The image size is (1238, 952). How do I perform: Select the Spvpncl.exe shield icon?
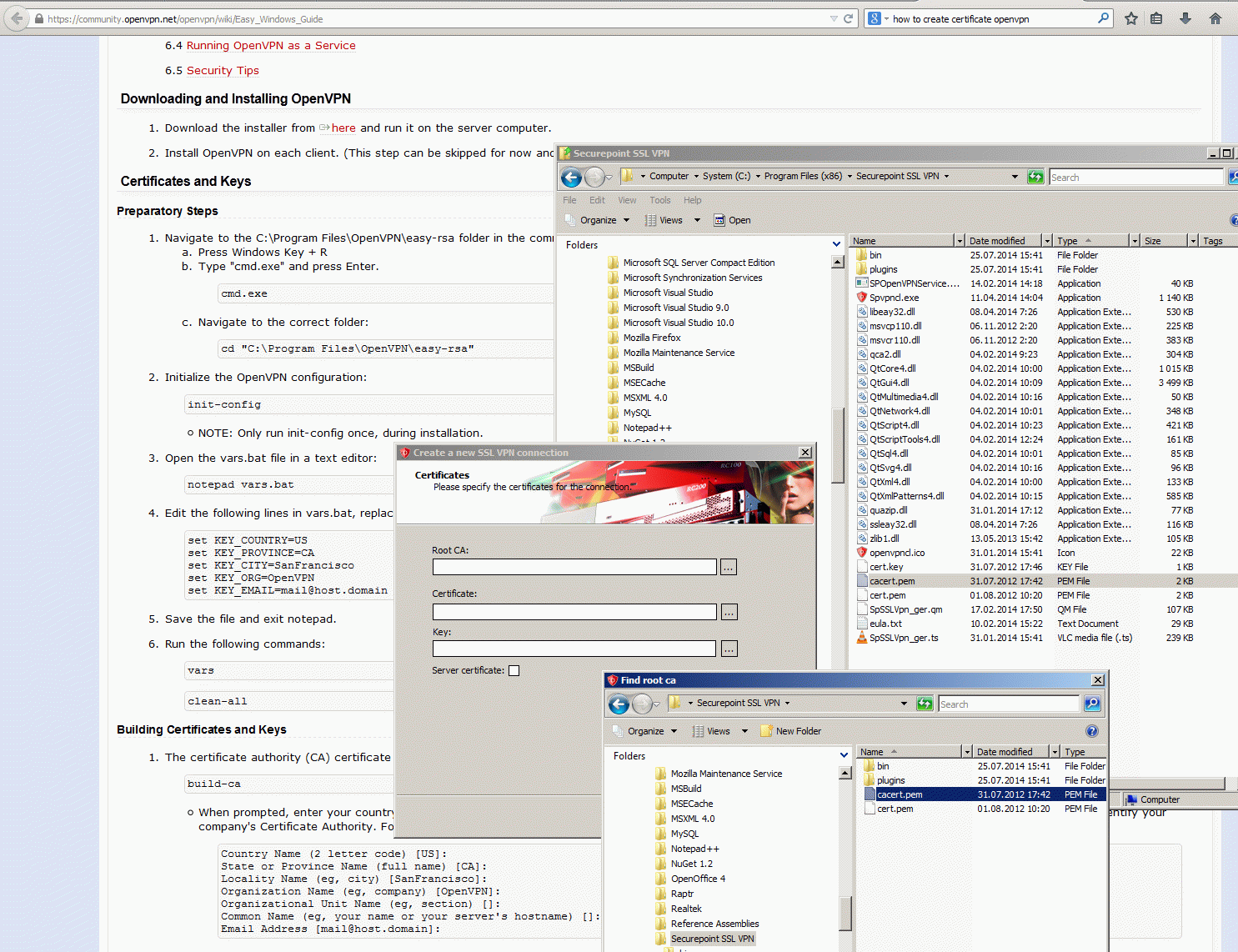click(x=862, y=298)
